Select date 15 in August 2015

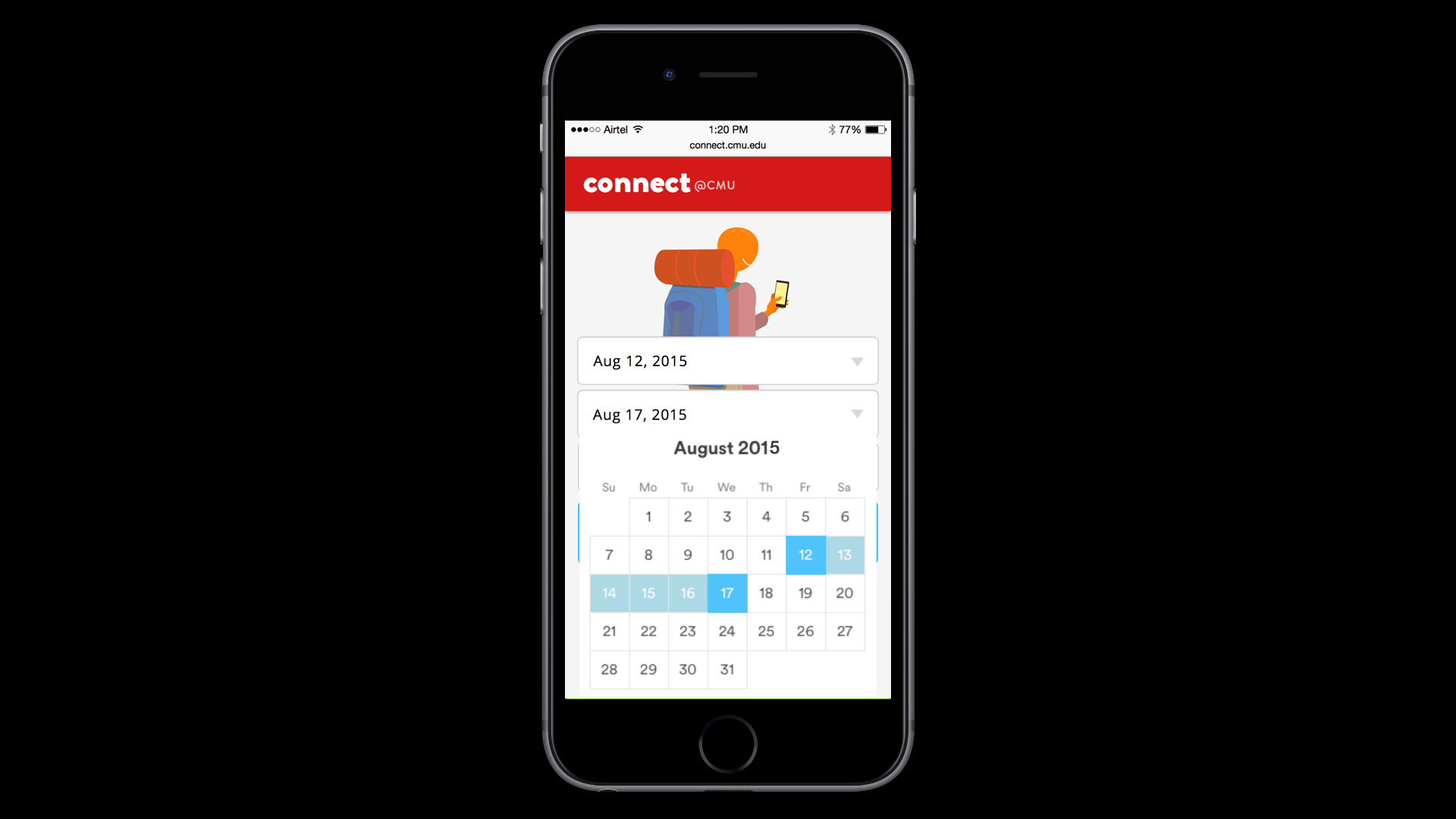648,592
